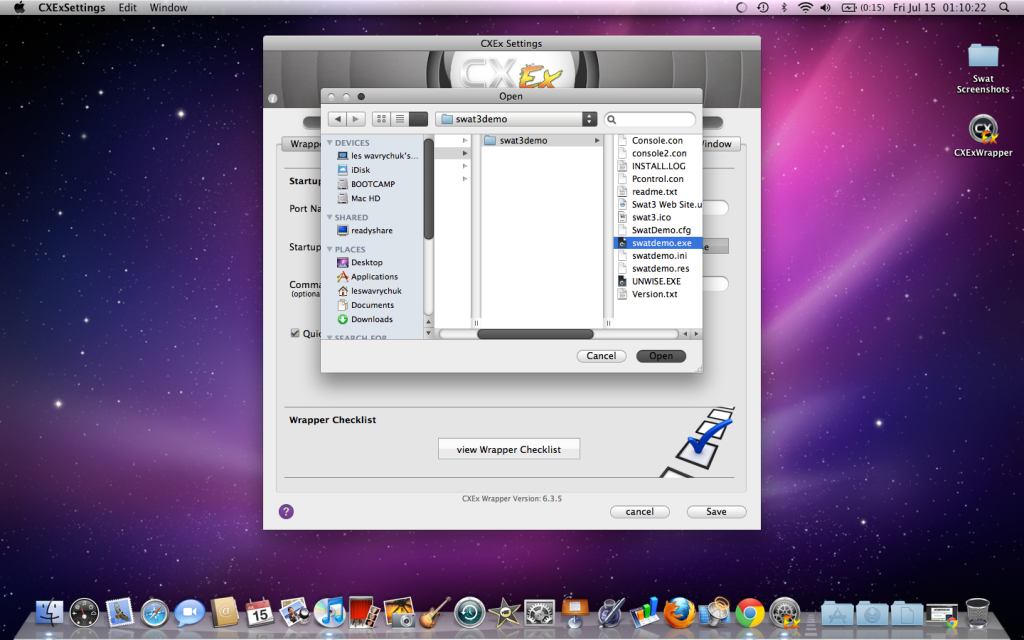The image size is (1024, 640).
Task: Open the CXExSettings menu
Action: [72, 7]
